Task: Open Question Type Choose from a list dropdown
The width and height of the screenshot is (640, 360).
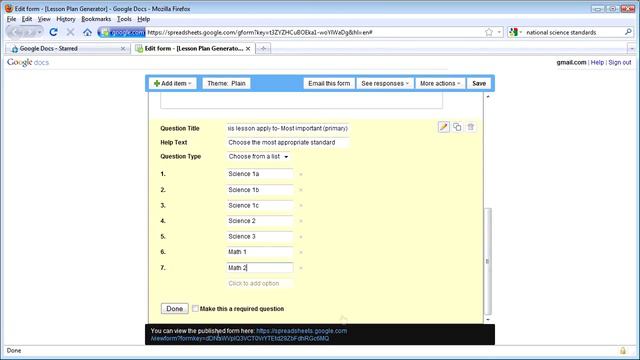Action: [258, 157]
